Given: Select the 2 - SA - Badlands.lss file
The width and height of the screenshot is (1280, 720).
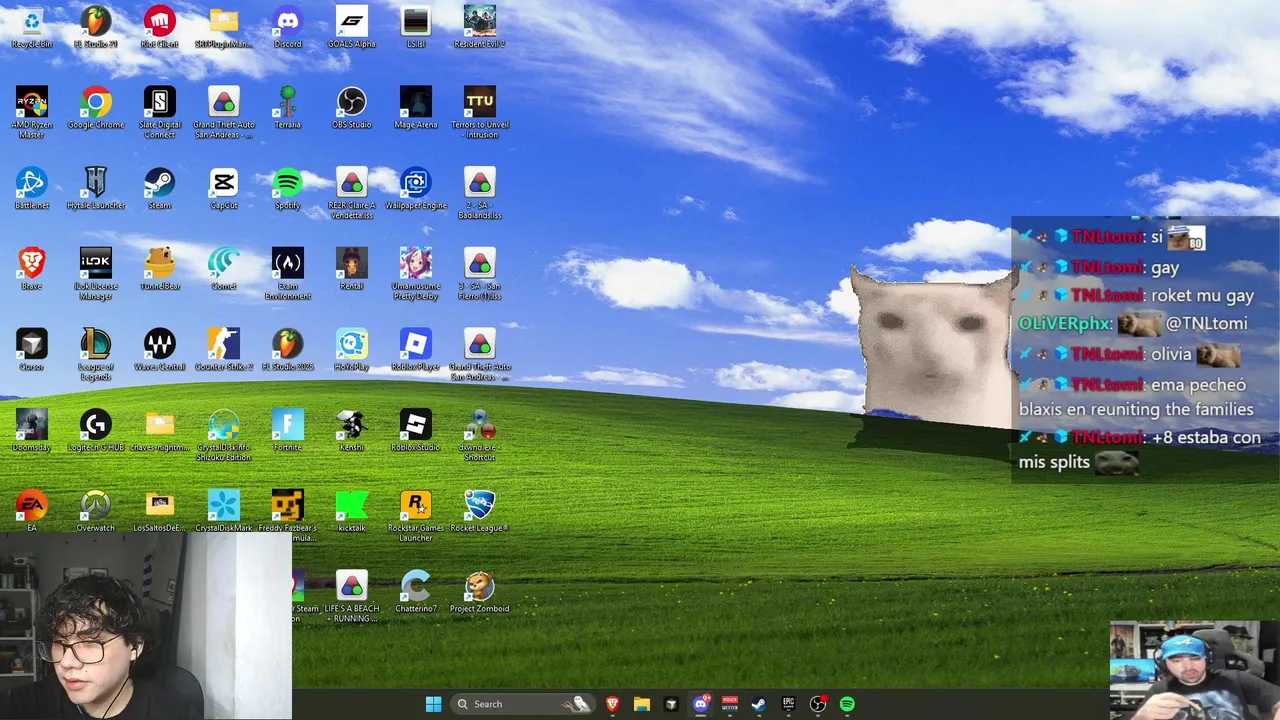Looking at the screenshot, I should (480, 193).
